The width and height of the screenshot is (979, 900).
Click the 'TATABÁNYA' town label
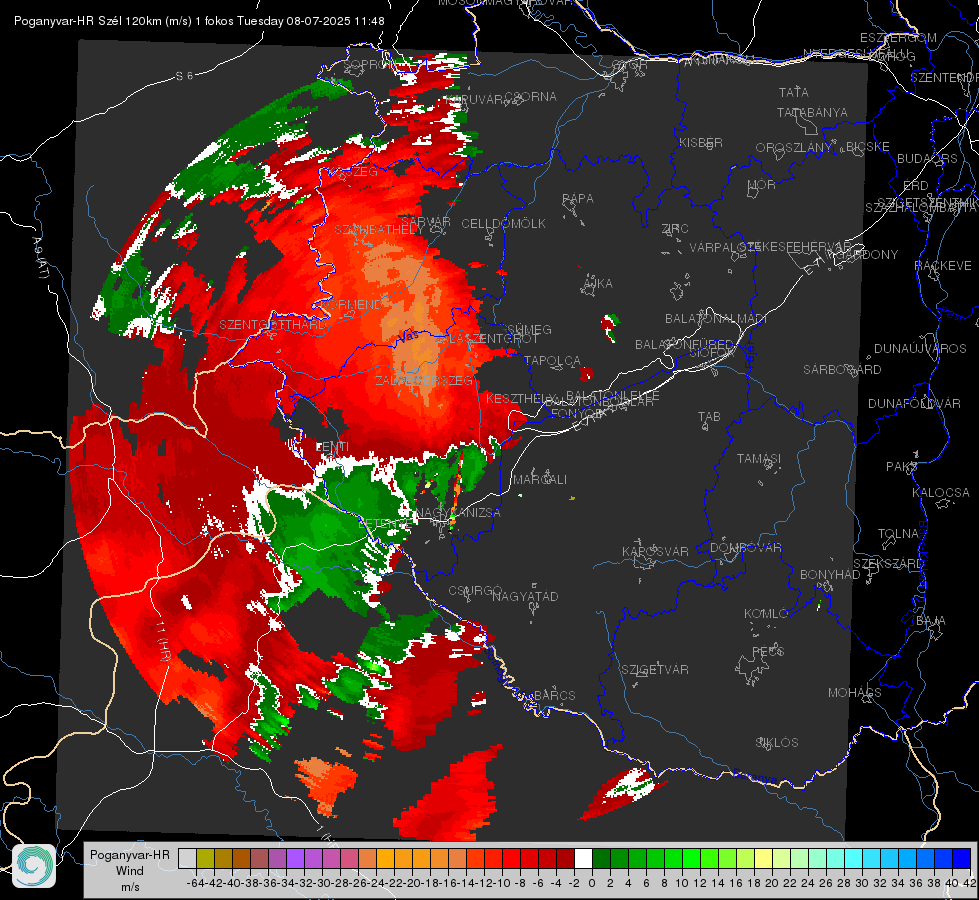(812, 112)
